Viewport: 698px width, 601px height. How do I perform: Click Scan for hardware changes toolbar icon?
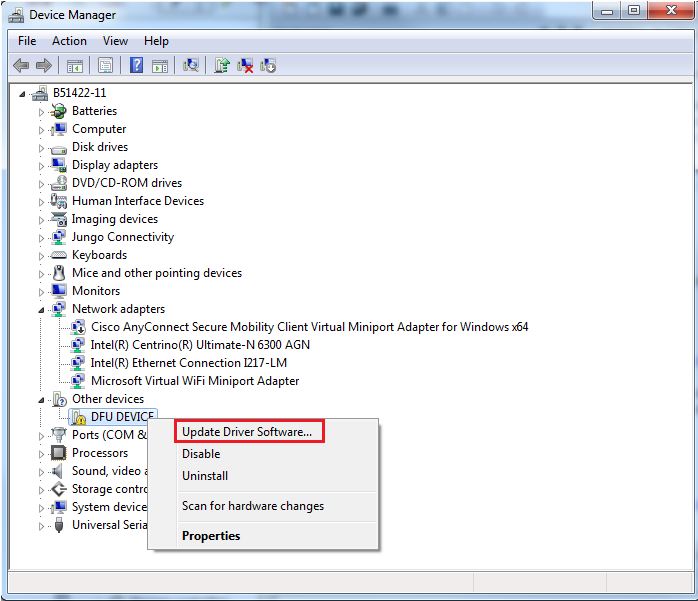[x=191, y=66]
